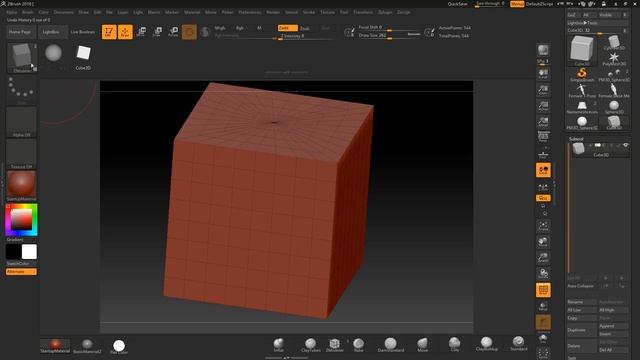Click the Zoom3D view icon

coord(543,258)
